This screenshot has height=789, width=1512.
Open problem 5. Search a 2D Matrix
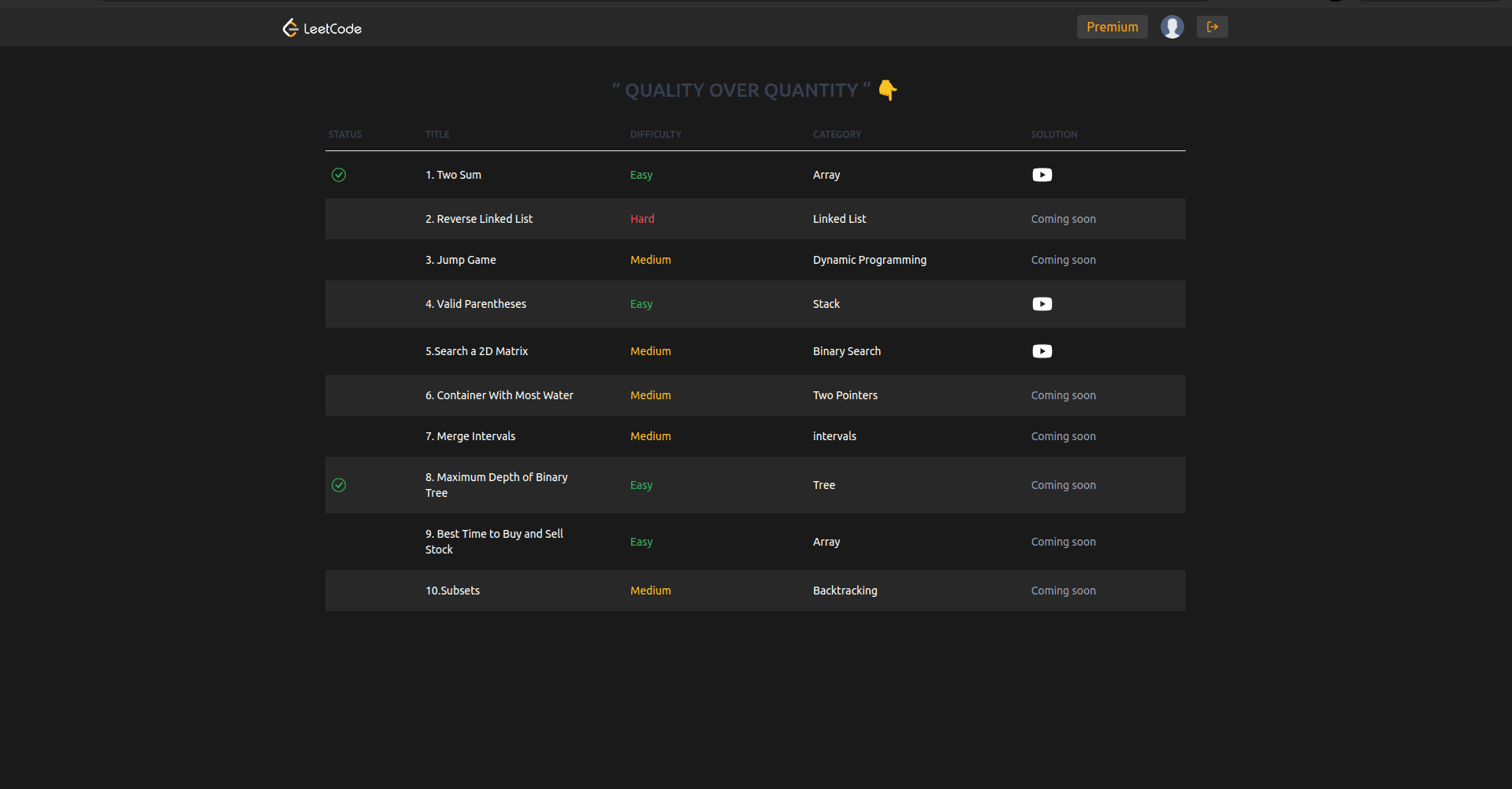[477, 351]
